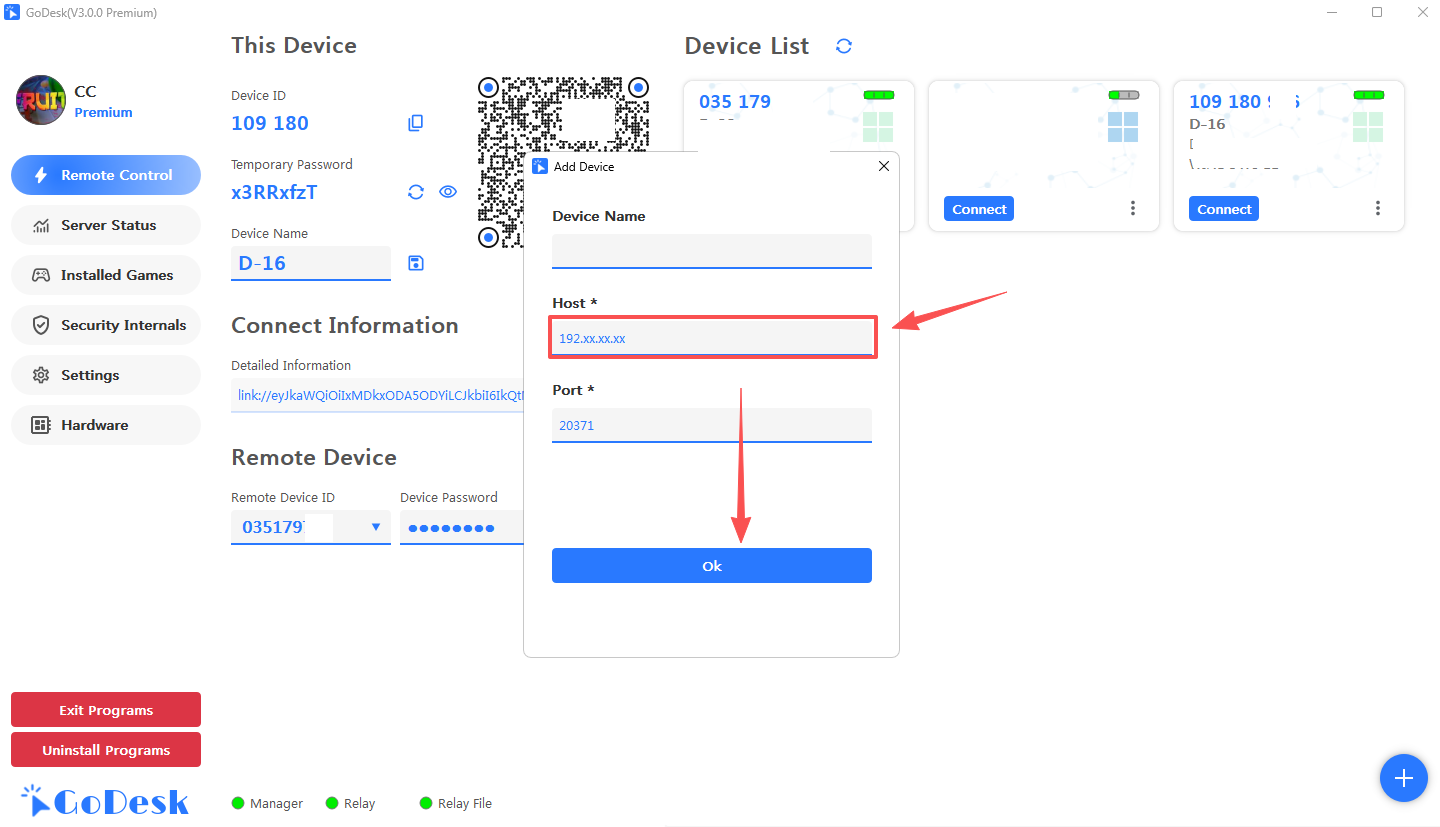Click the Exit Programs button
This screenshot has width=1440, height=827.
(x=106, y=710)
